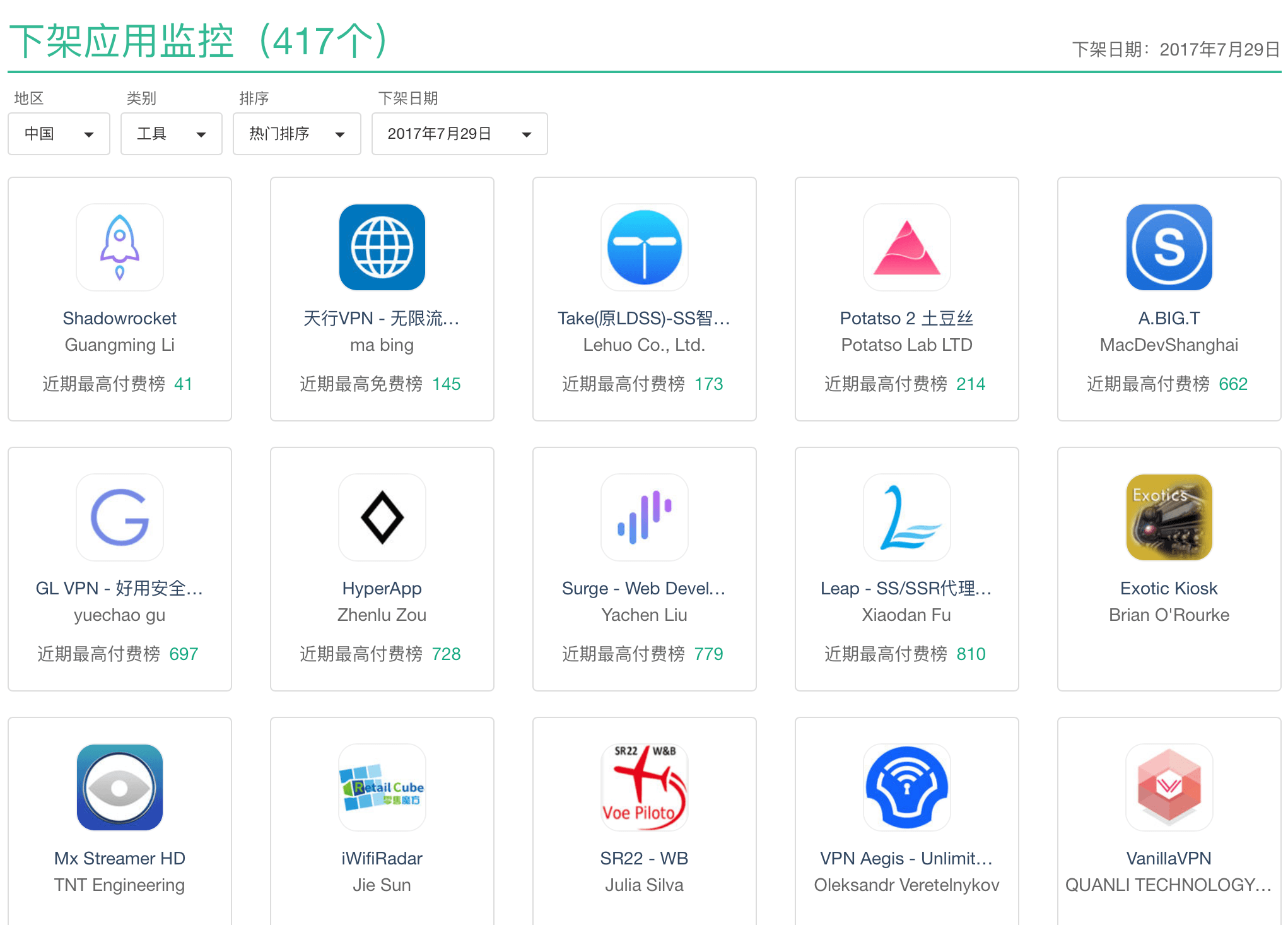Click developer MacDevShanghai
The image size is (1288, 925).
[1169, 345]
